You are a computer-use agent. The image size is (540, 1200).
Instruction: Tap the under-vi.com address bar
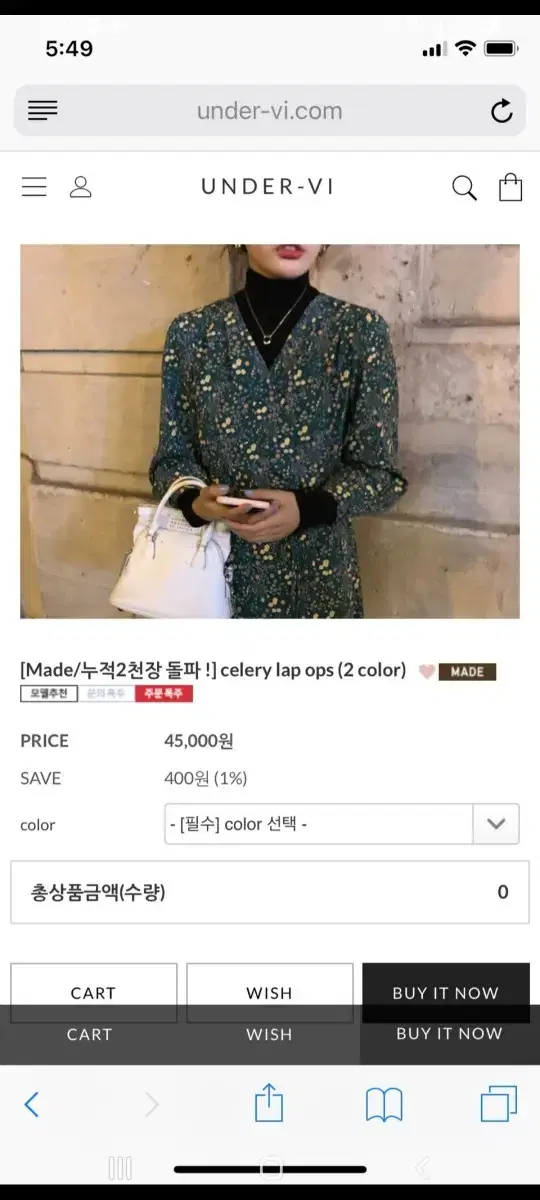pos(270,111)
